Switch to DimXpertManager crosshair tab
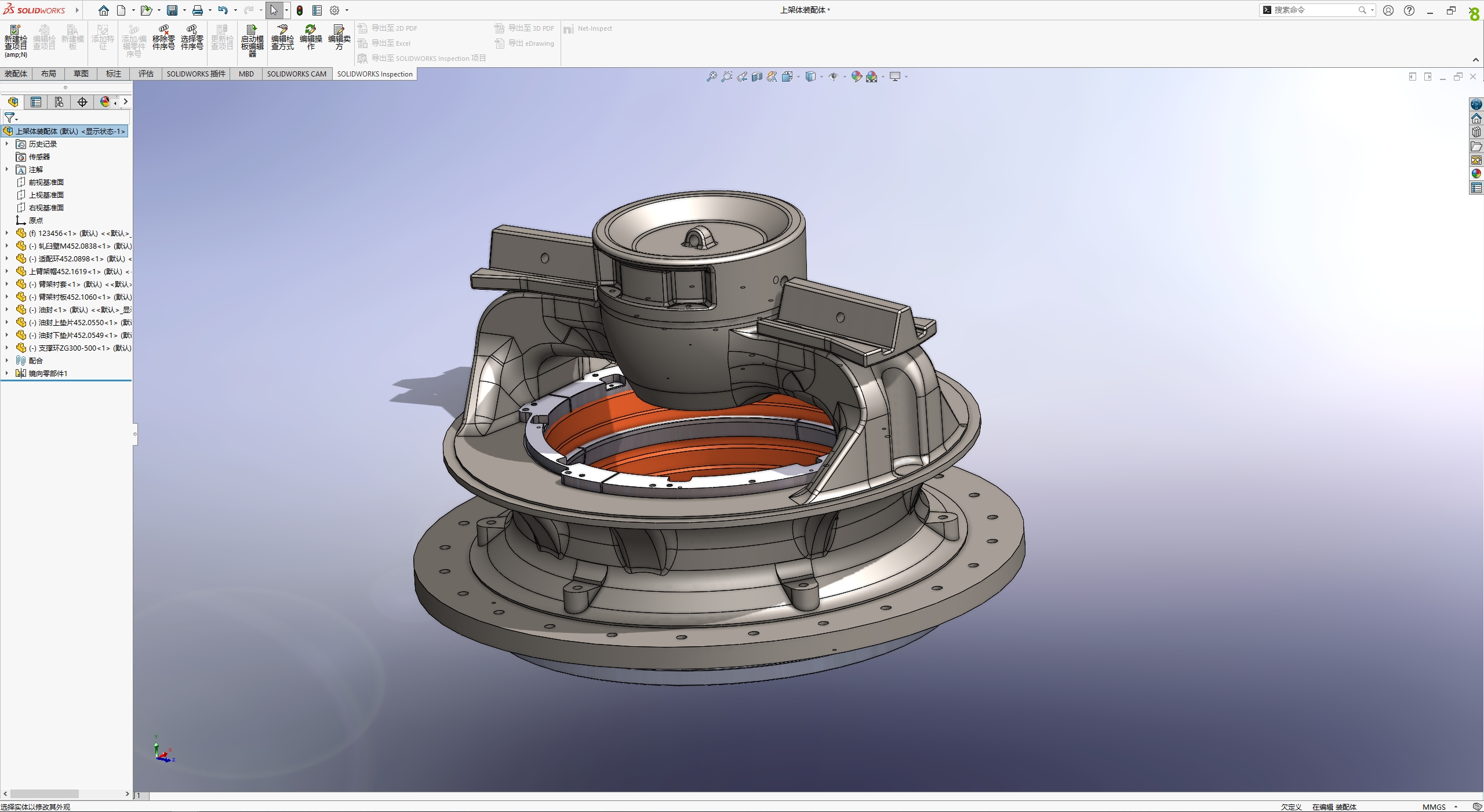 tap(82, 102)
